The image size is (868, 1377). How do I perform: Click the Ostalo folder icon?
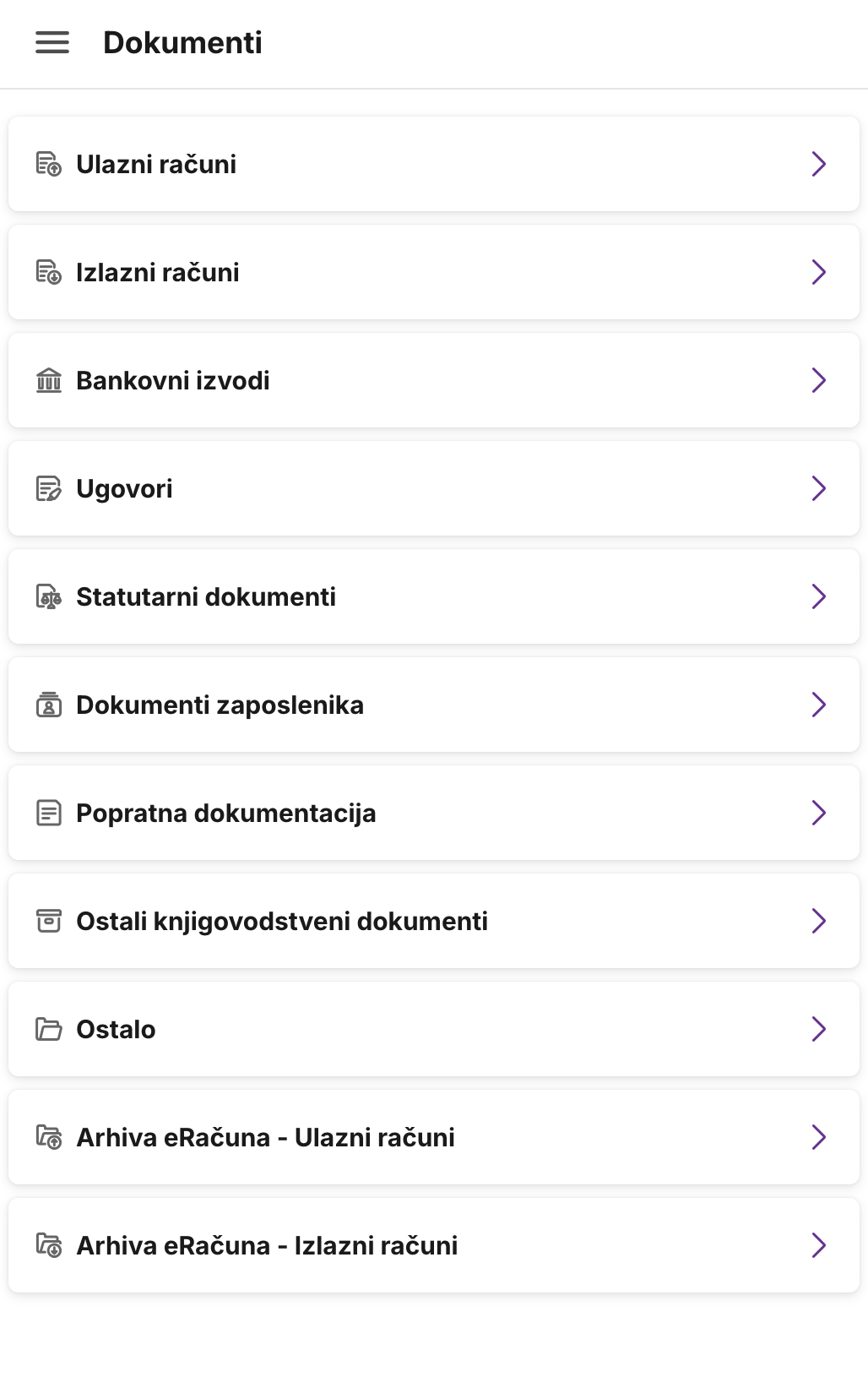[x=48, y=1029]
